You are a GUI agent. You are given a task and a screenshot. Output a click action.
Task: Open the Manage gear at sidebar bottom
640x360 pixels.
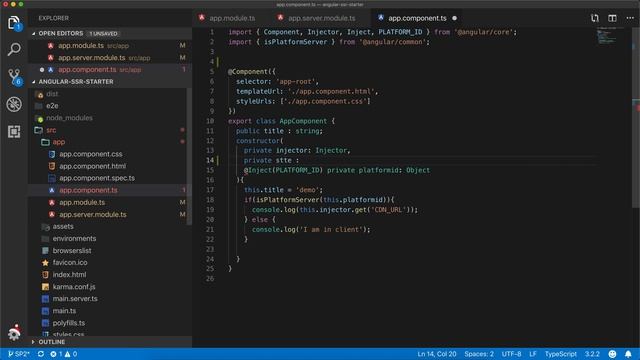pyautogui.click(x=14, y=333)
